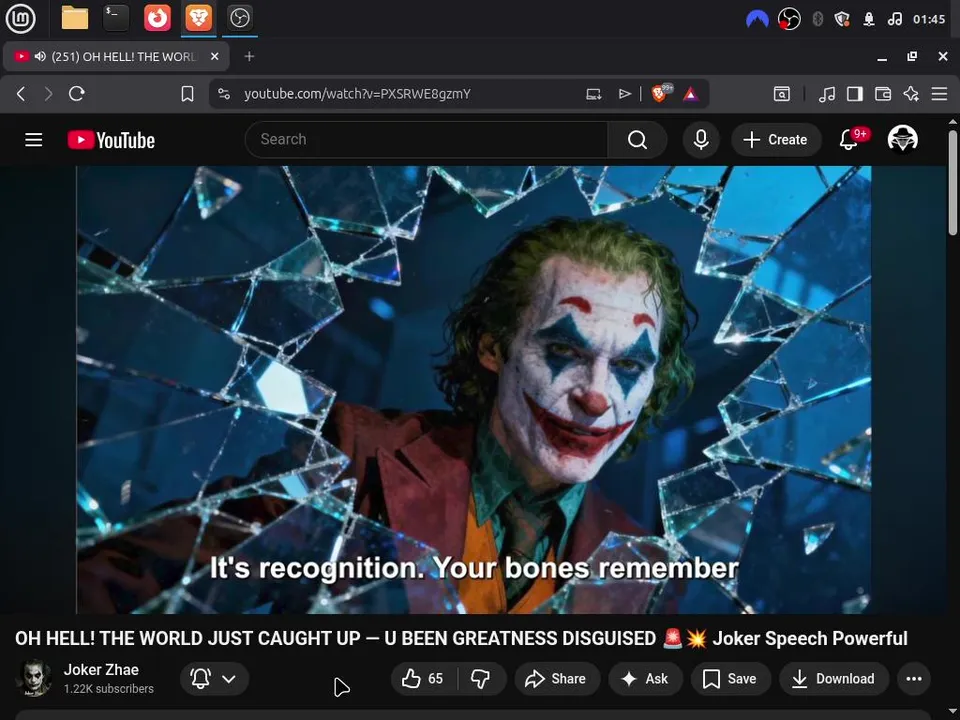960x720 pixels.
Task: Dislike this video
Action: [481, 678]
